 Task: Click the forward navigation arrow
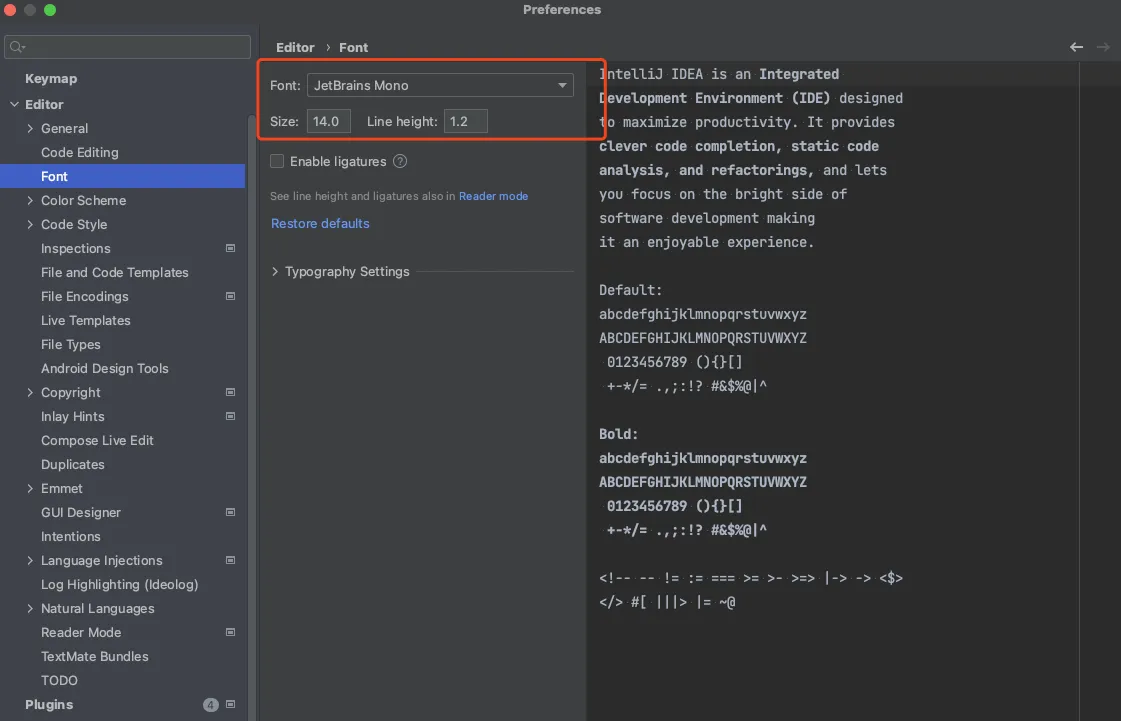click(1103, 47)
